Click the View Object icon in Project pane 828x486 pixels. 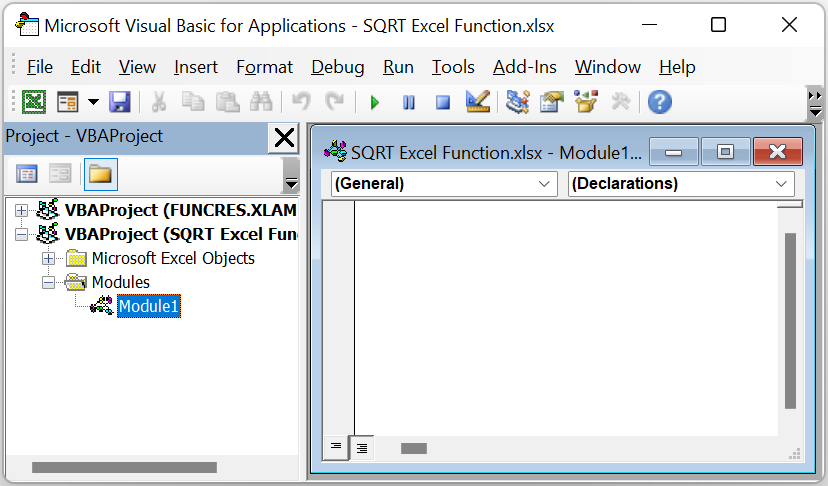[60, 174]
